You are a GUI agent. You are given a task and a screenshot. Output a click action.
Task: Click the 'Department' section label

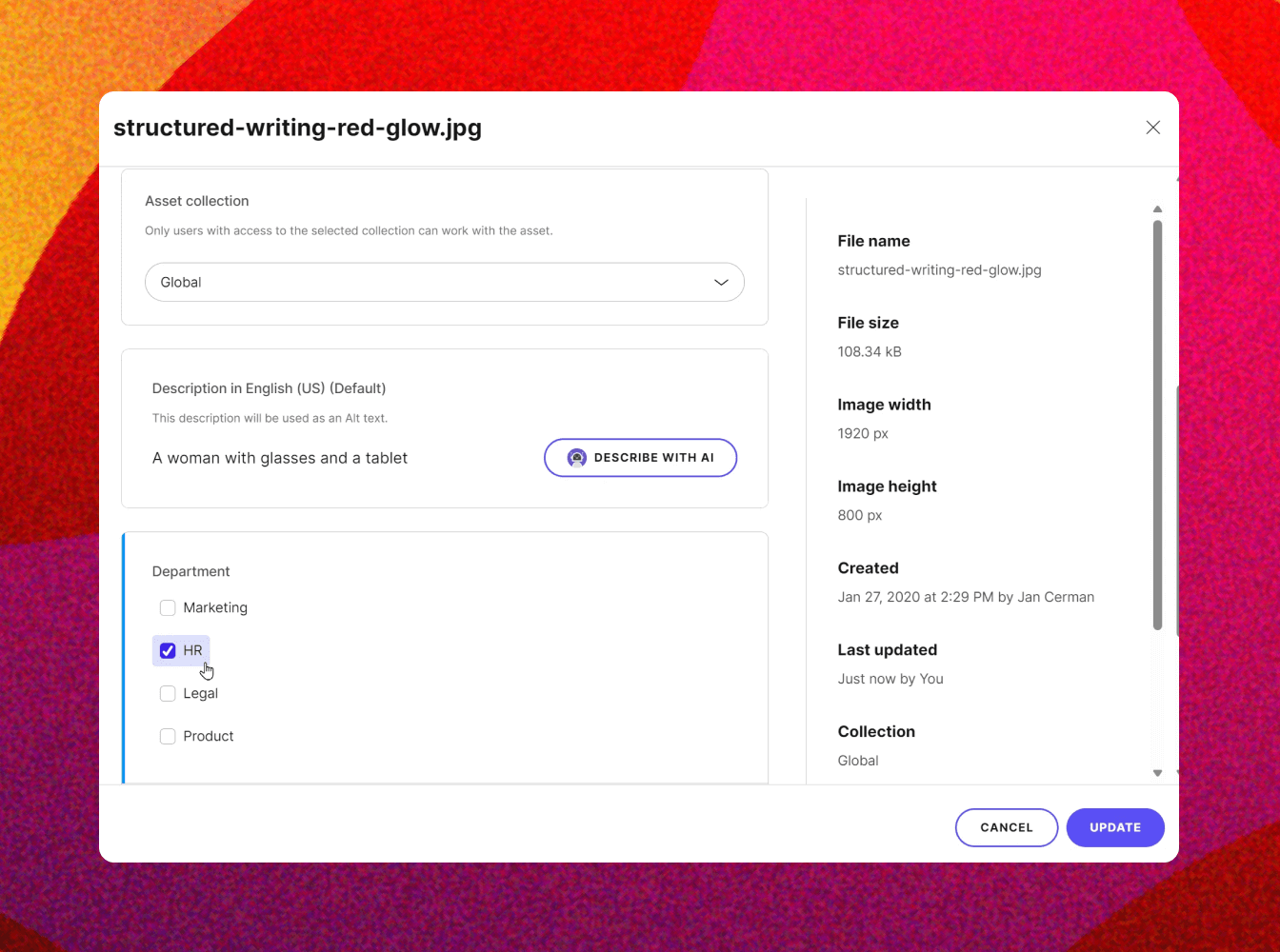tap(191, 571)
